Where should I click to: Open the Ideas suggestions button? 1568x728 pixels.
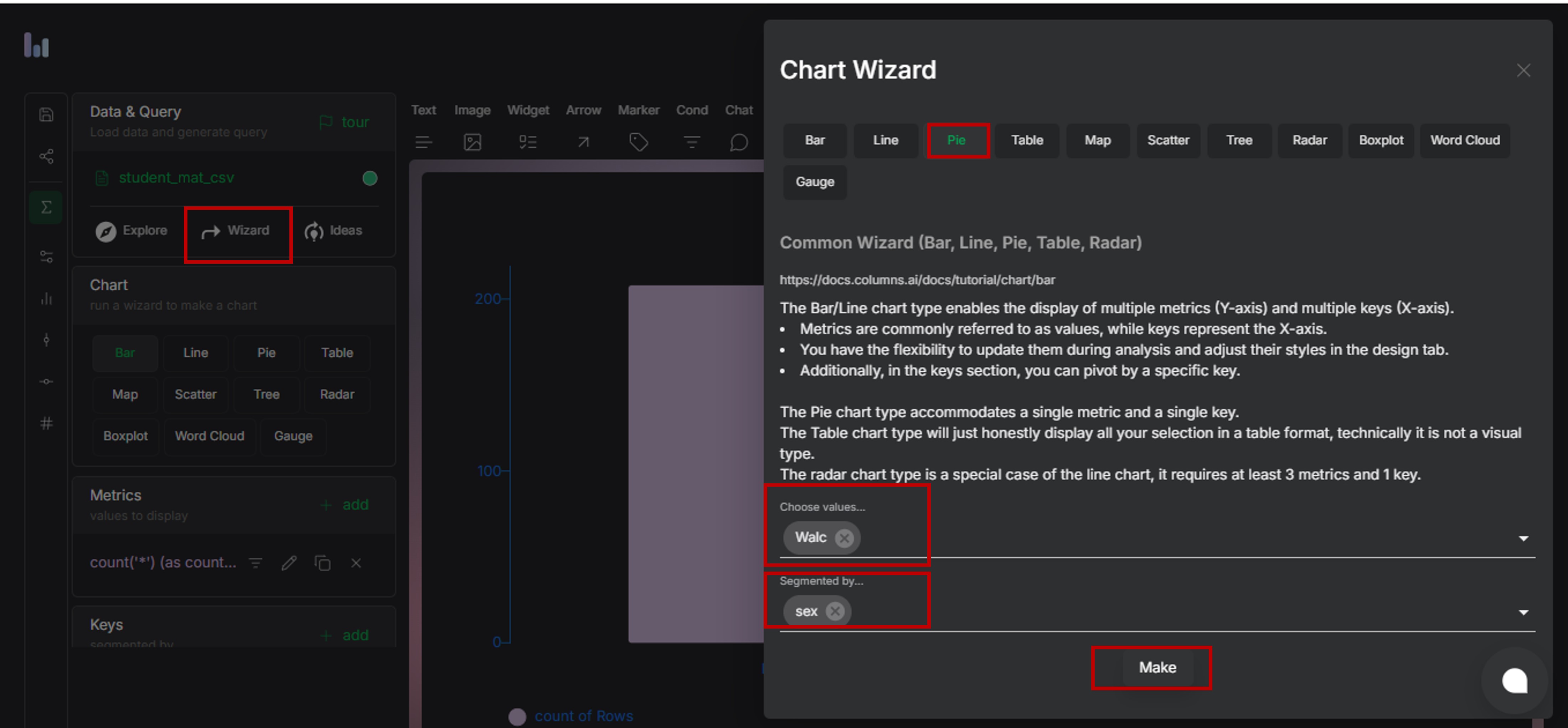[x=333, y=231]
